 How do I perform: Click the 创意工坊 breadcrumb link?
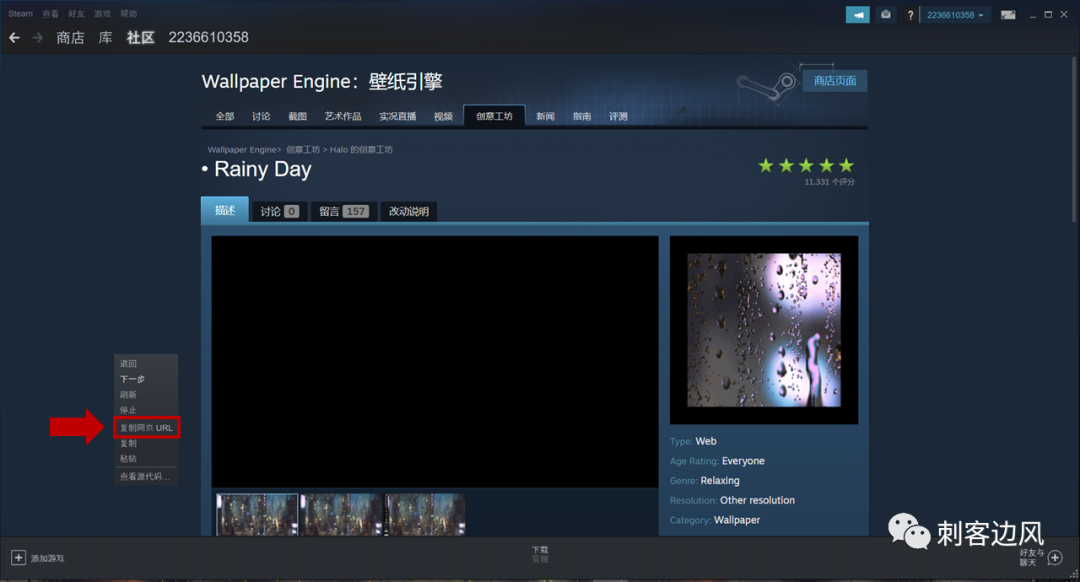click(303, 149)
